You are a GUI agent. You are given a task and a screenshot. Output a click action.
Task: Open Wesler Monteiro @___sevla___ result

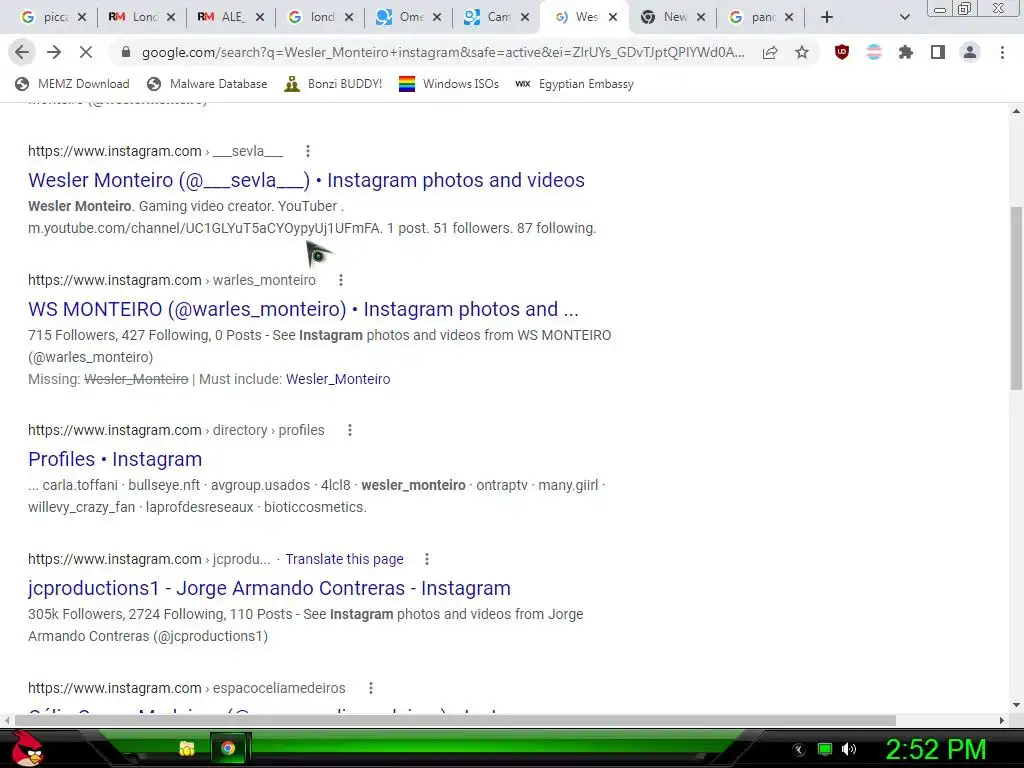pos(306,180)
